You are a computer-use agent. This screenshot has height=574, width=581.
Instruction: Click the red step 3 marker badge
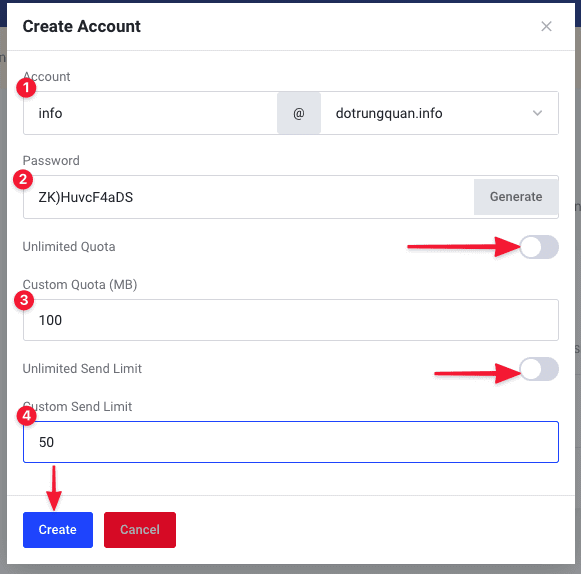coord(24,300)
